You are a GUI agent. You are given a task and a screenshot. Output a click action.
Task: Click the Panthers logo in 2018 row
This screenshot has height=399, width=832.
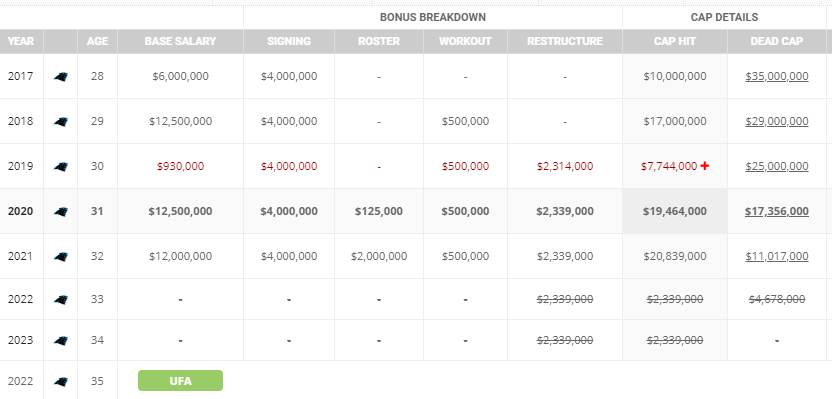tap(60, 122)
